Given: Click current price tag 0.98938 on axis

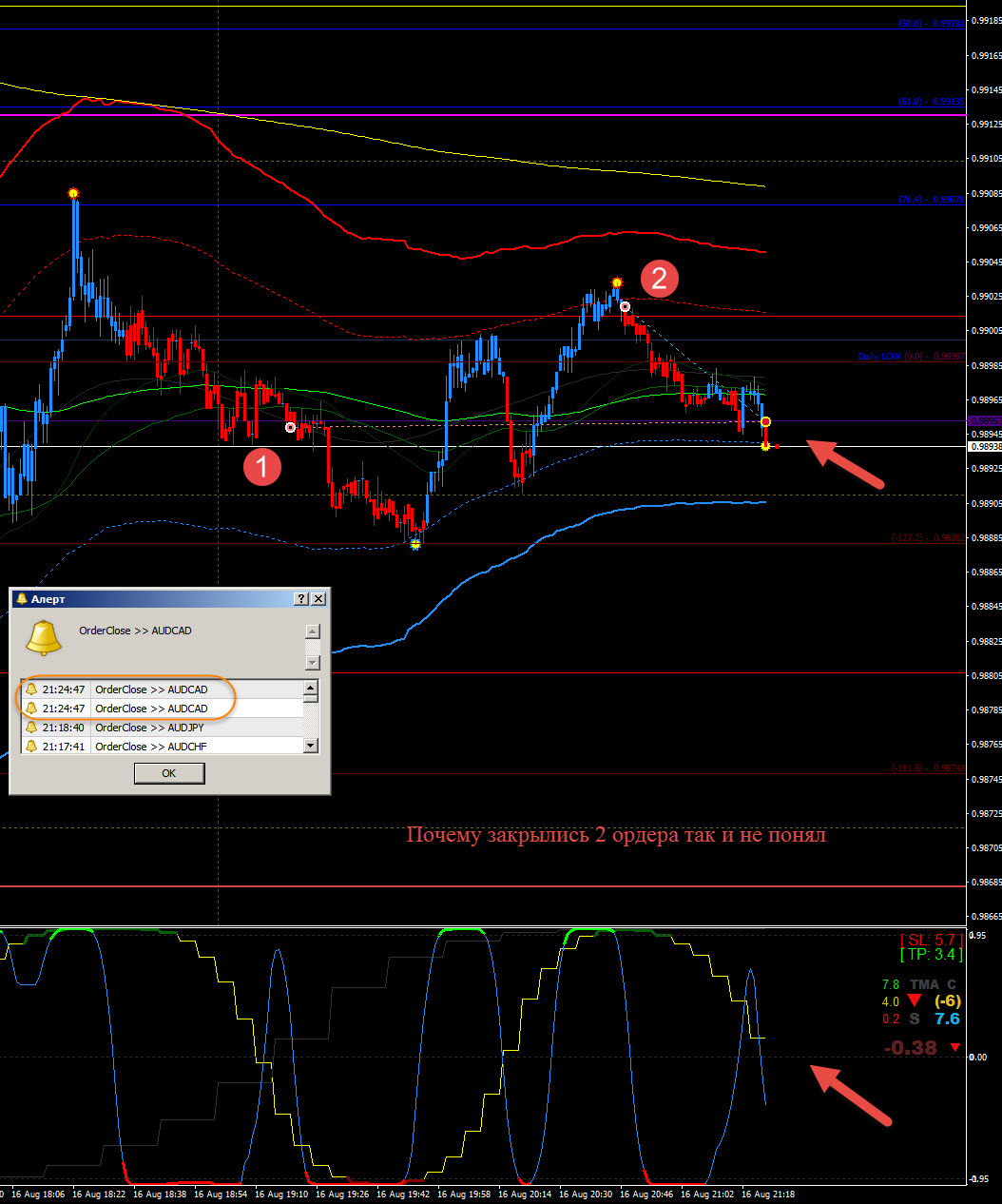Looking at the screenshot, I should pos(985,446).
